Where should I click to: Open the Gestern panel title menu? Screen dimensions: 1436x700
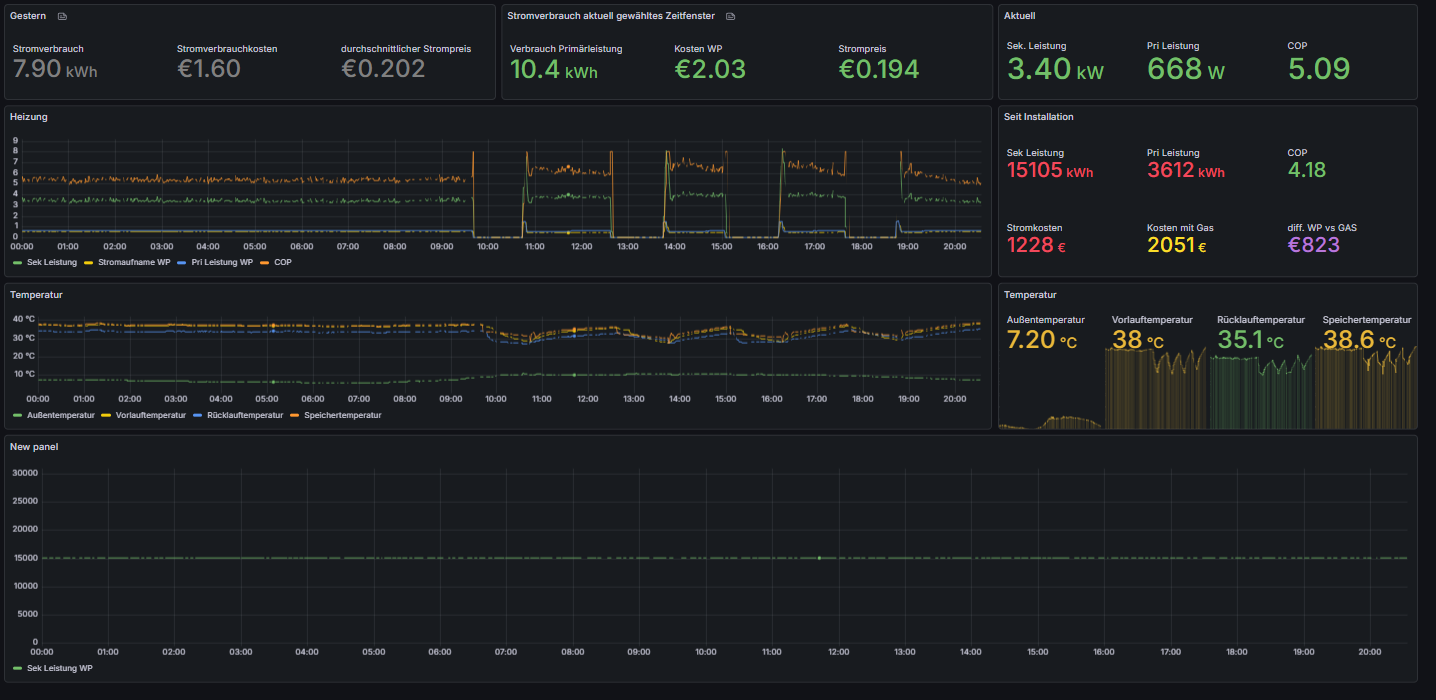click(x=28, y=16)
